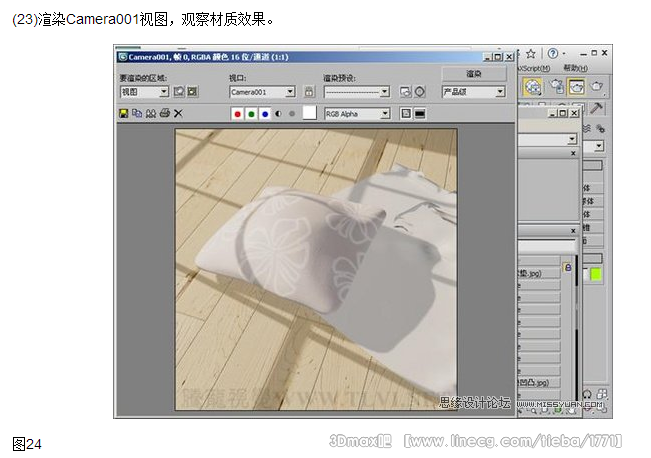The height and width of the screenshot is (458, 651).
Task: Click the Render button
Action: (474, 74)
